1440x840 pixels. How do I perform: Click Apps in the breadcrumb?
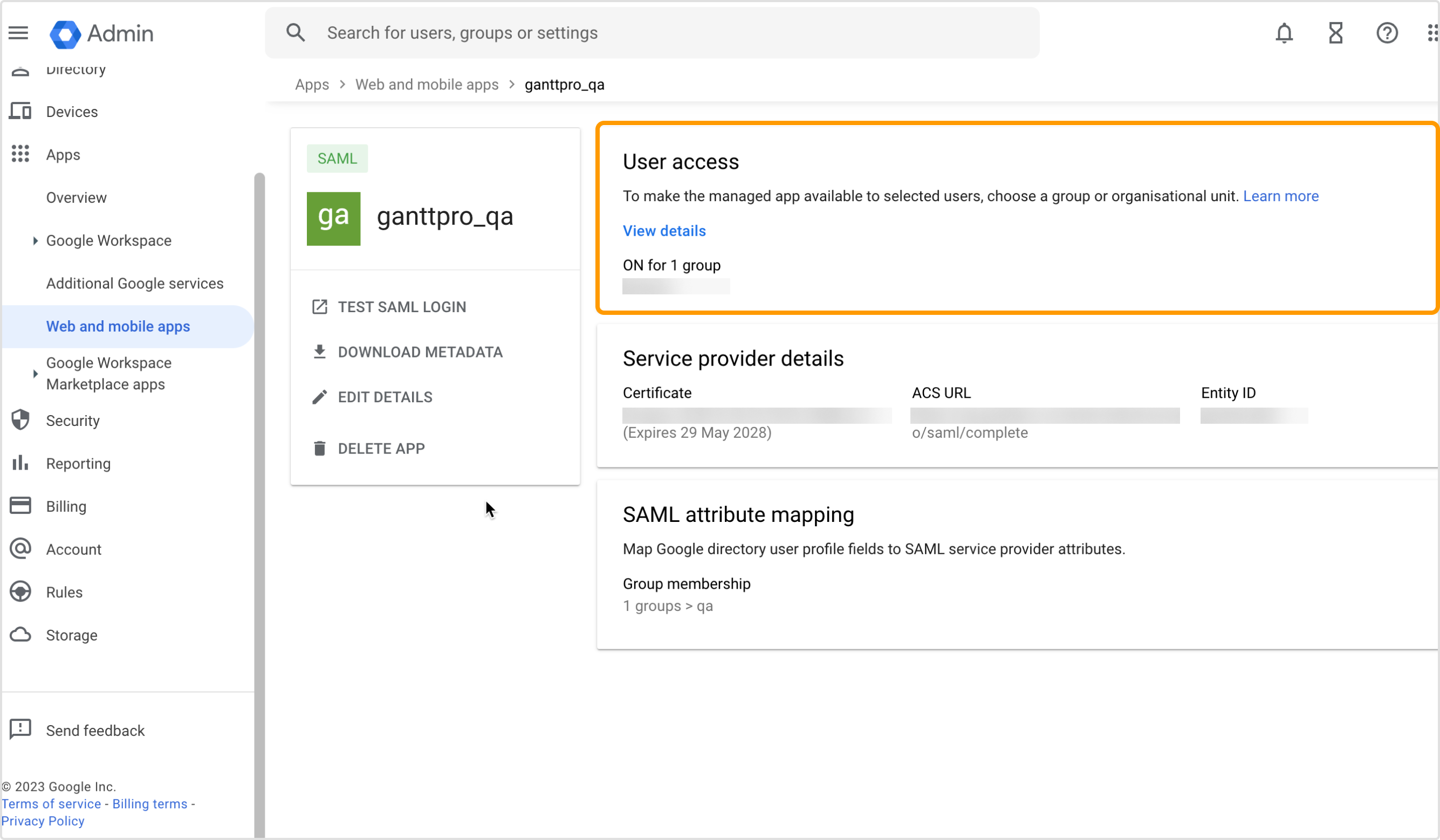312,85
